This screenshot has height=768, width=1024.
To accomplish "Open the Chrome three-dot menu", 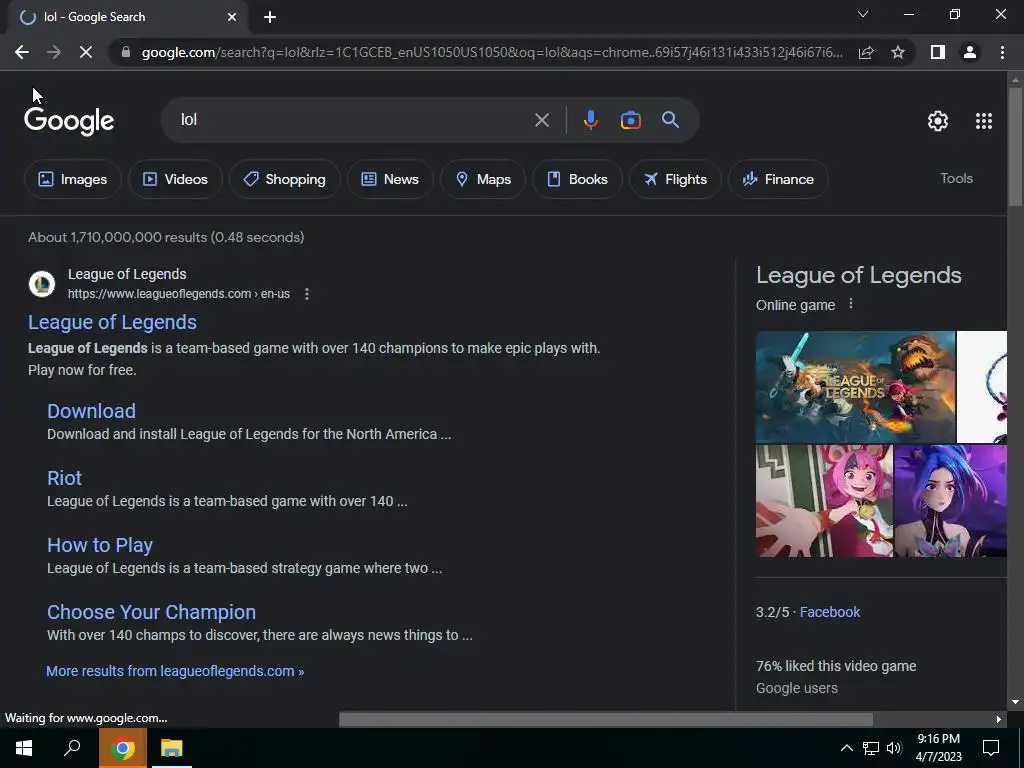I will click(x=1002, y=52).
